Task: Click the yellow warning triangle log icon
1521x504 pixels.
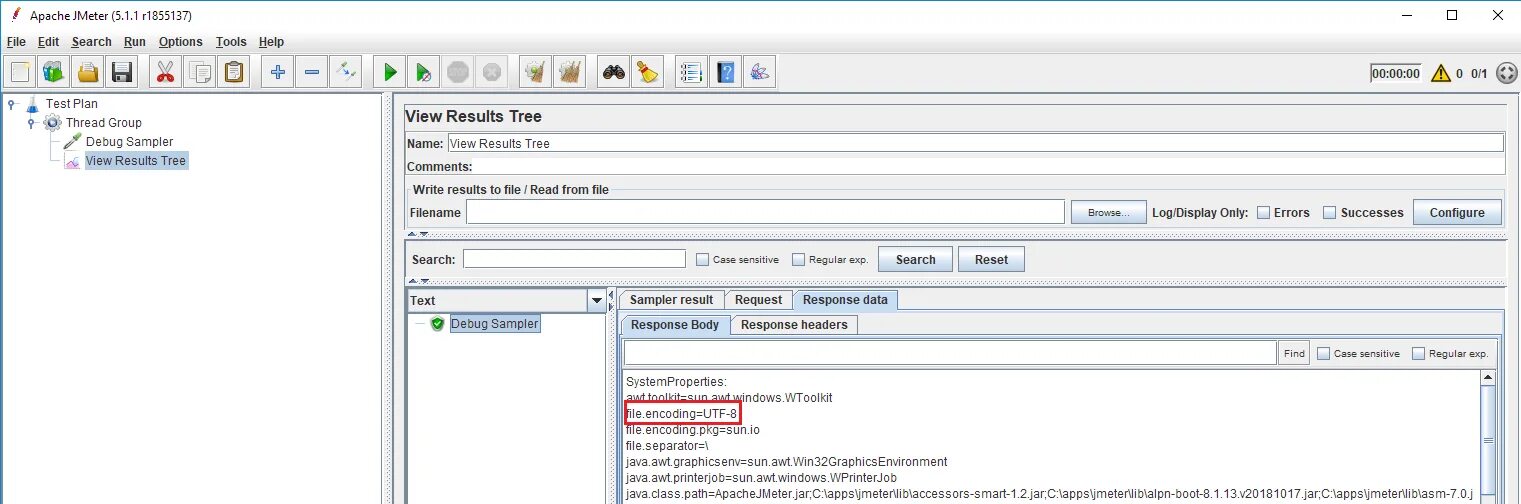Action: pyautogui.click(x=1440, y=73)
